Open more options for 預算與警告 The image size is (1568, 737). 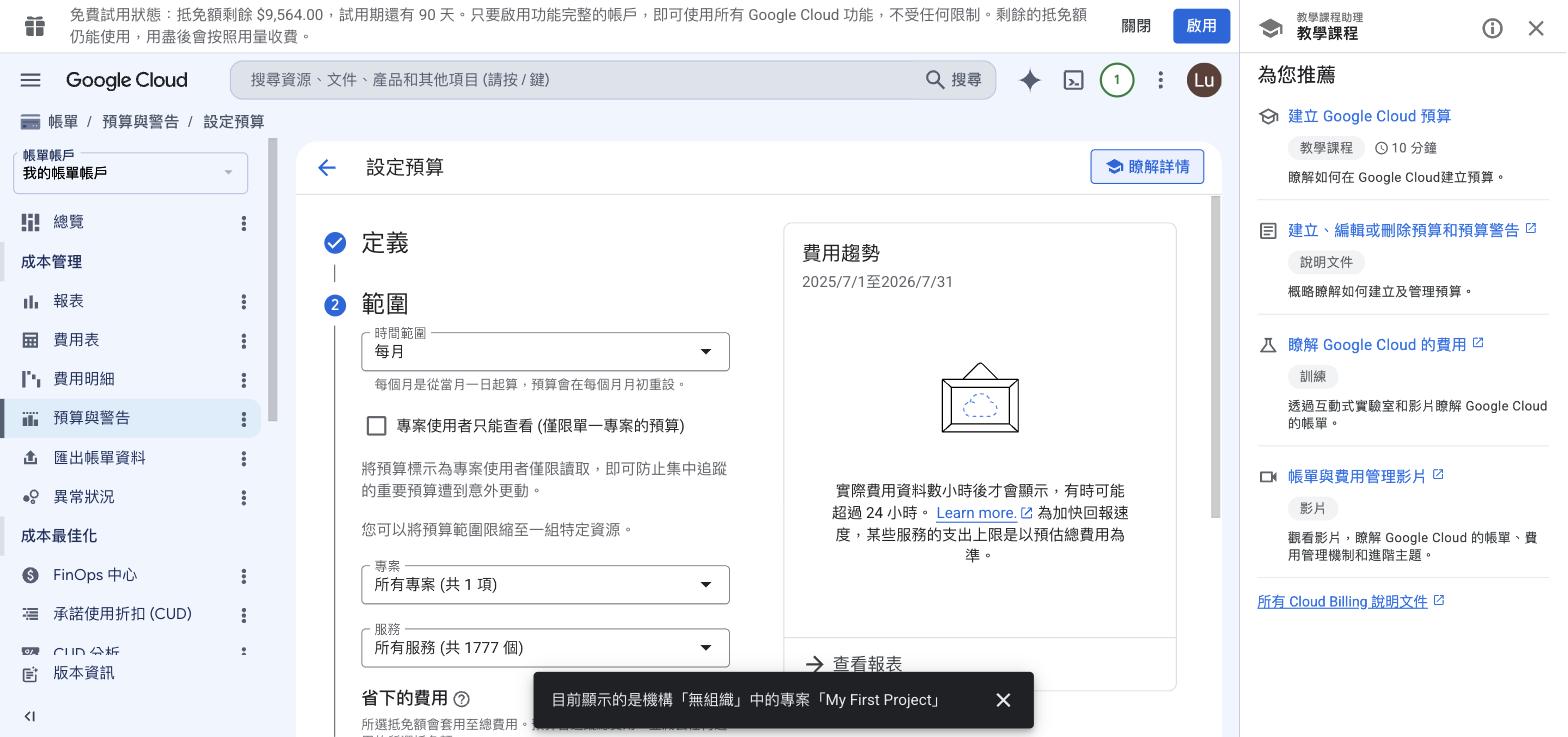pyautogui.click(x=243, y=419)
